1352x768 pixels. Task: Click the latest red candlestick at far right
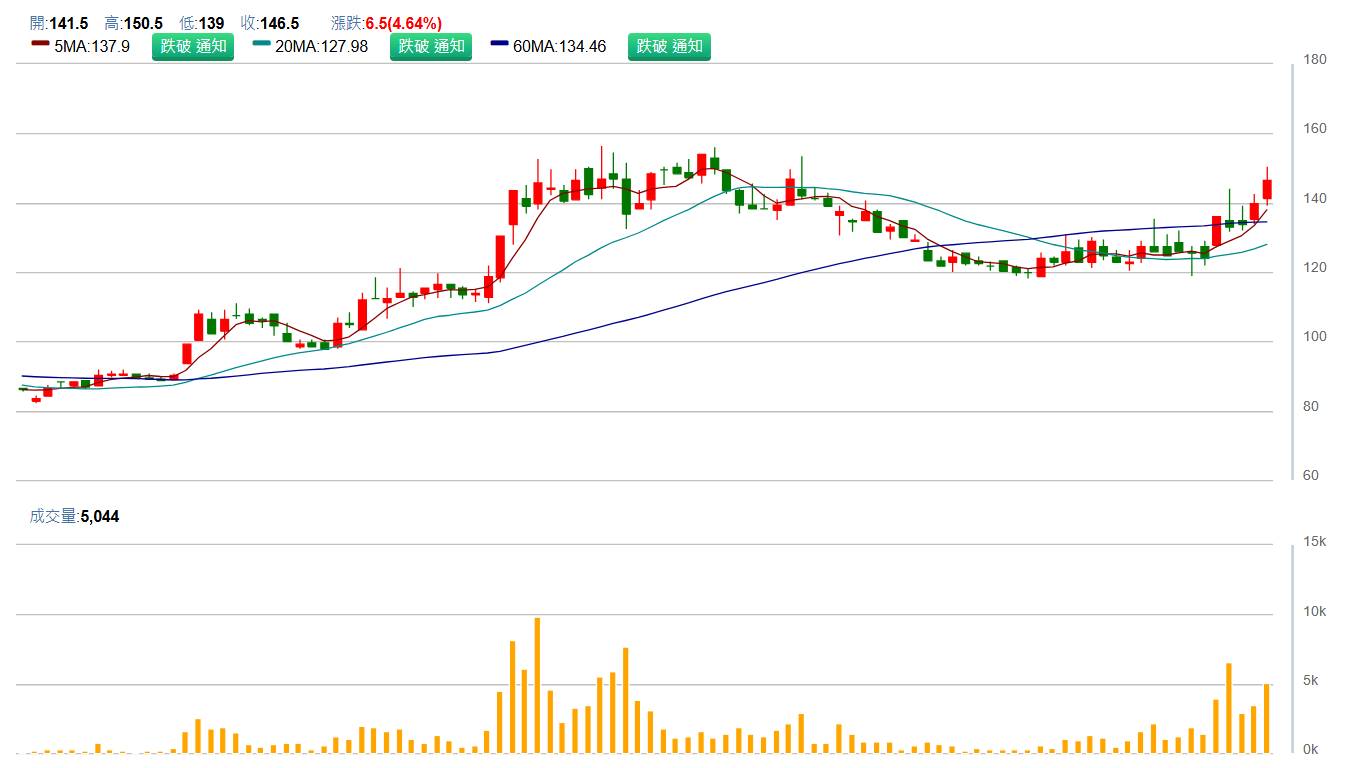click(x=1267, y=189)
